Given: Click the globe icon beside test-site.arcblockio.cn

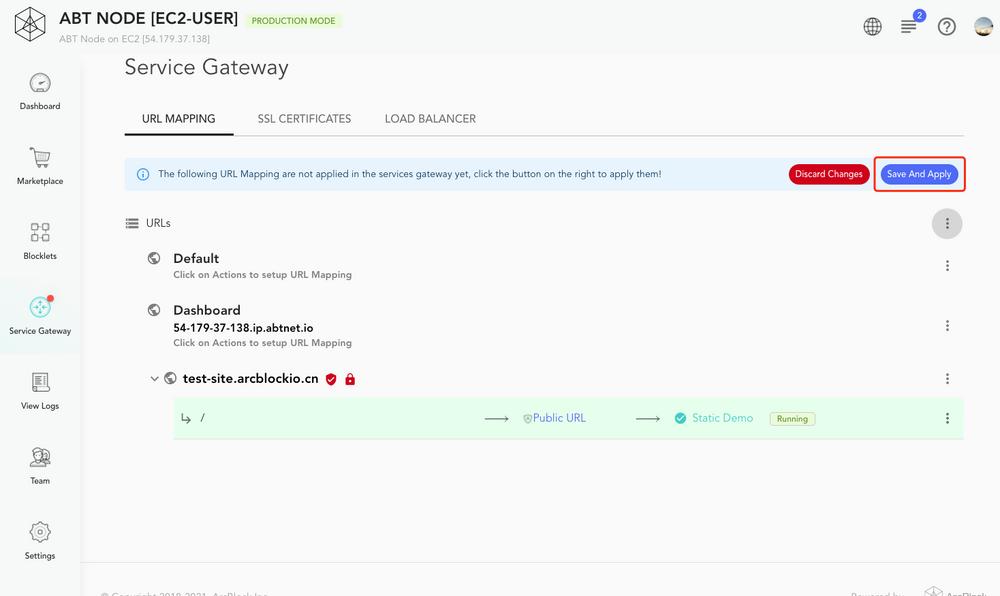Looking at the screenshot, I should click(x=170, y=378).
